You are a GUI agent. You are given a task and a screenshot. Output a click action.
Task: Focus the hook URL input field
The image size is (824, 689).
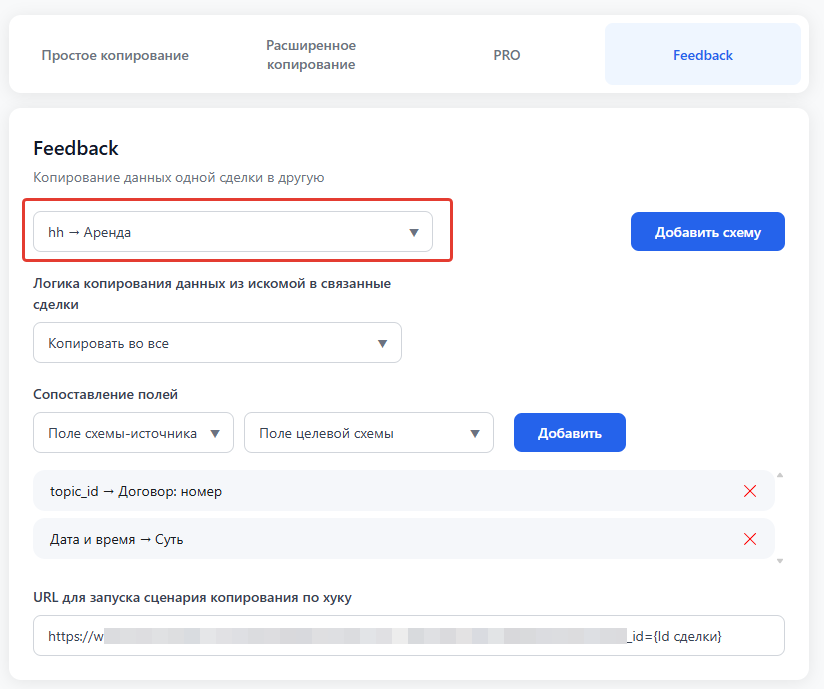point(408,636)
